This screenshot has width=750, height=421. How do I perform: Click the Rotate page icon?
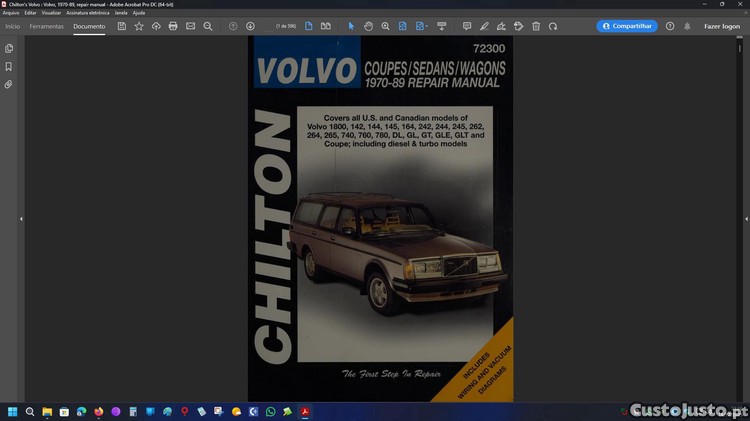pyautogui.click(x=553, y=26)
